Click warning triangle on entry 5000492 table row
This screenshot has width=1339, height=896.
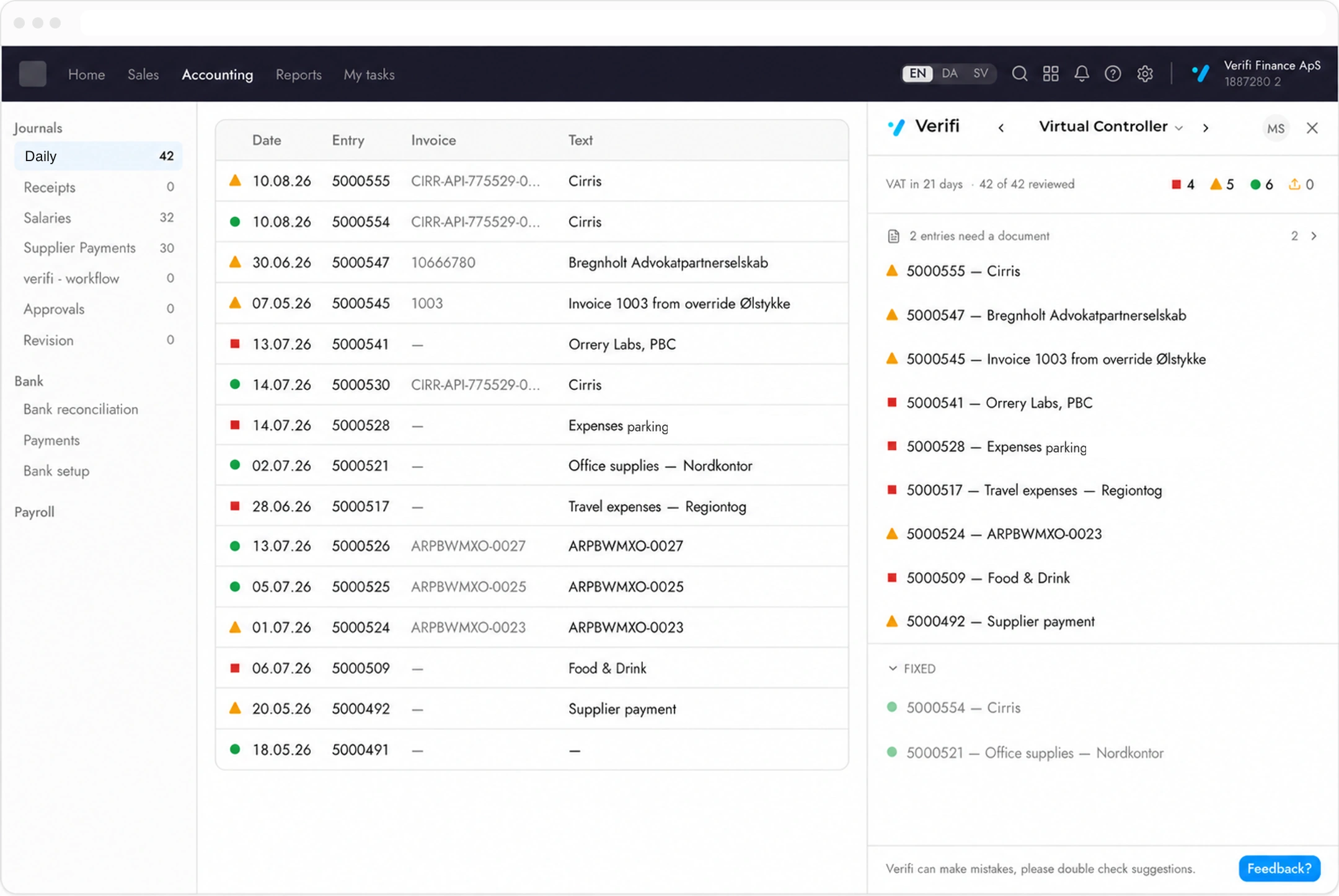[x=235, y=708]
